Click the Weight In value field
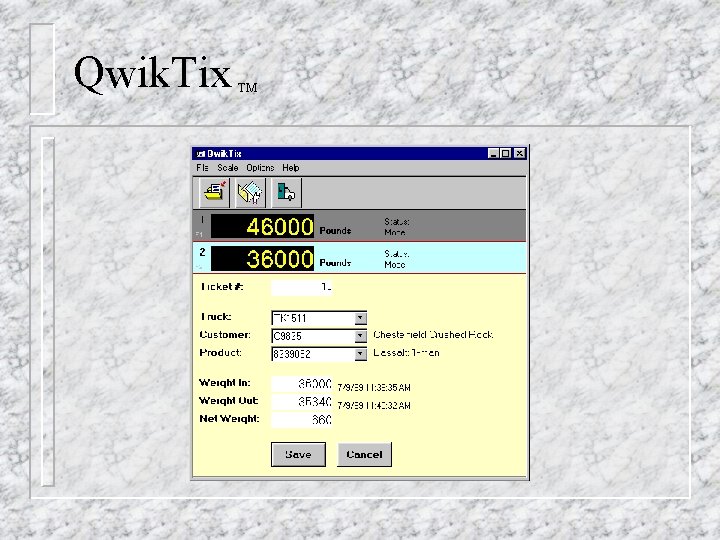Image resolution: width=720 pixels, height=540 pixels. [x=302, y=384]
